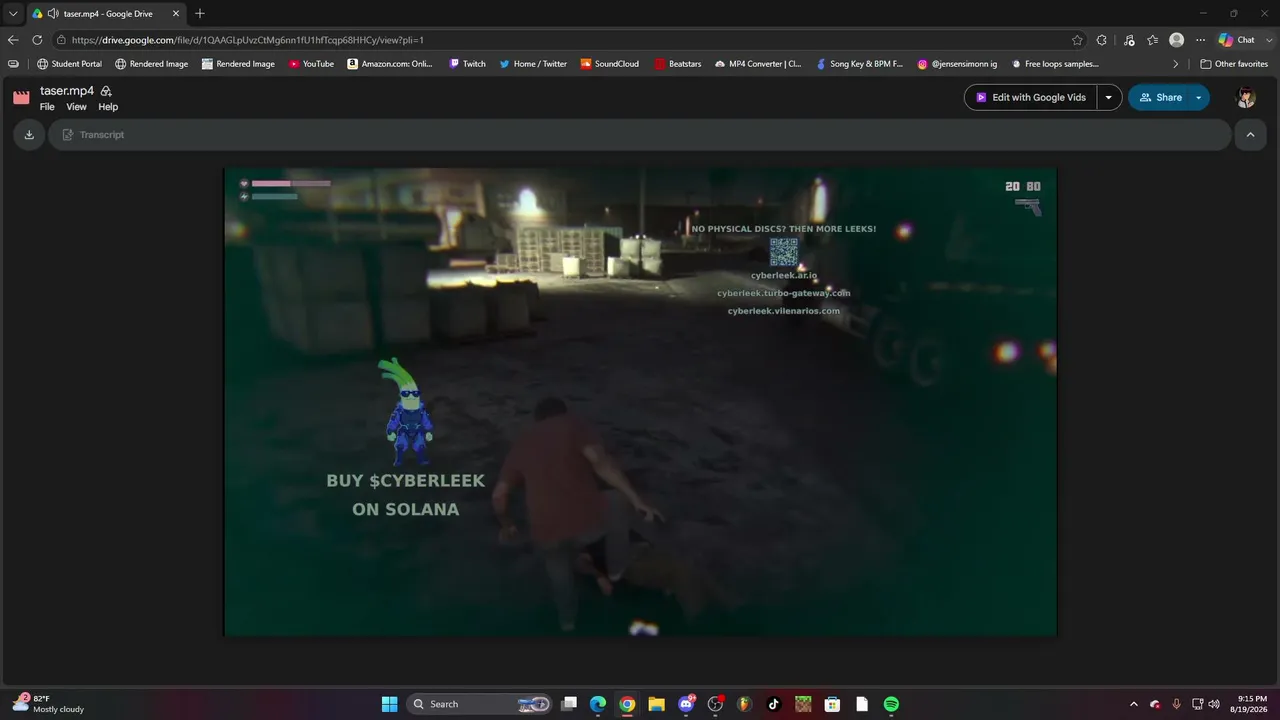Open the browser profile avatar
Viewport: 1280px width, 720px height.
1177,40
